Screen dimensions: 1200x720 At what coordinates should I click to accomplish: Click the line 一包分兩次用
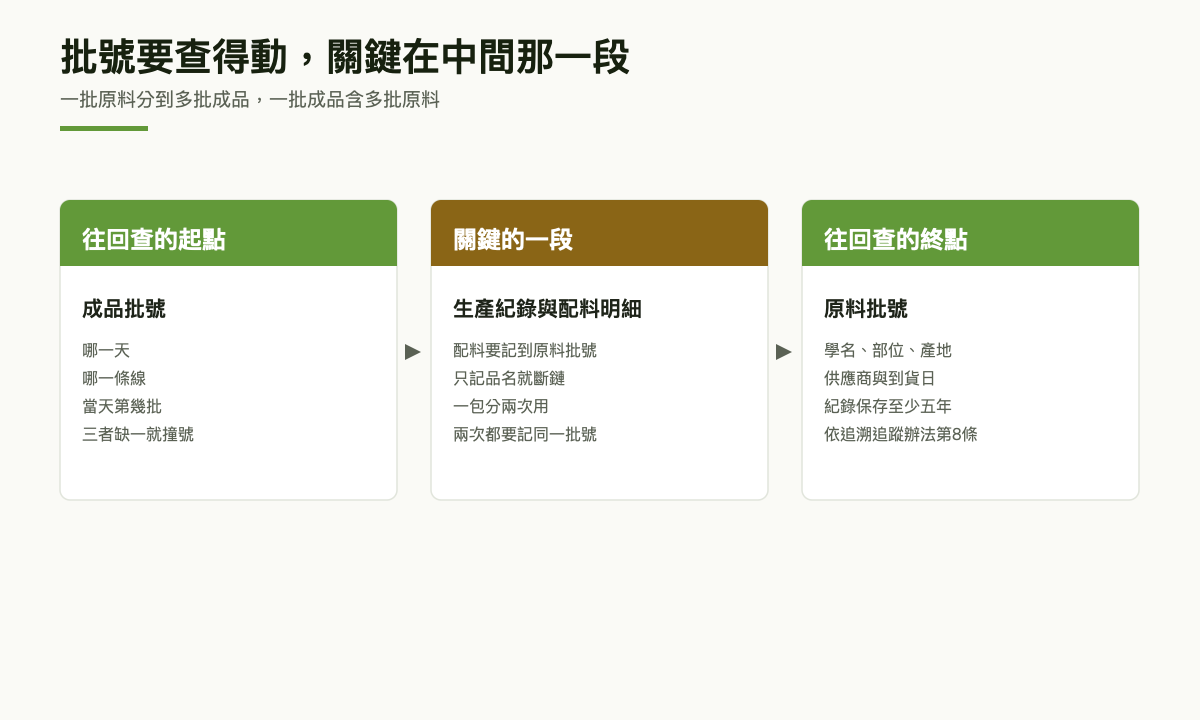pyautogui.click(x=501, y=406)
